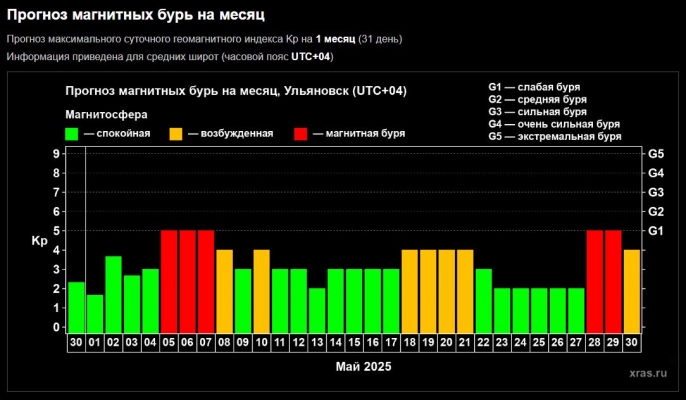
Task: Select the red bar for May 06
Action: (x=188, y=281)
